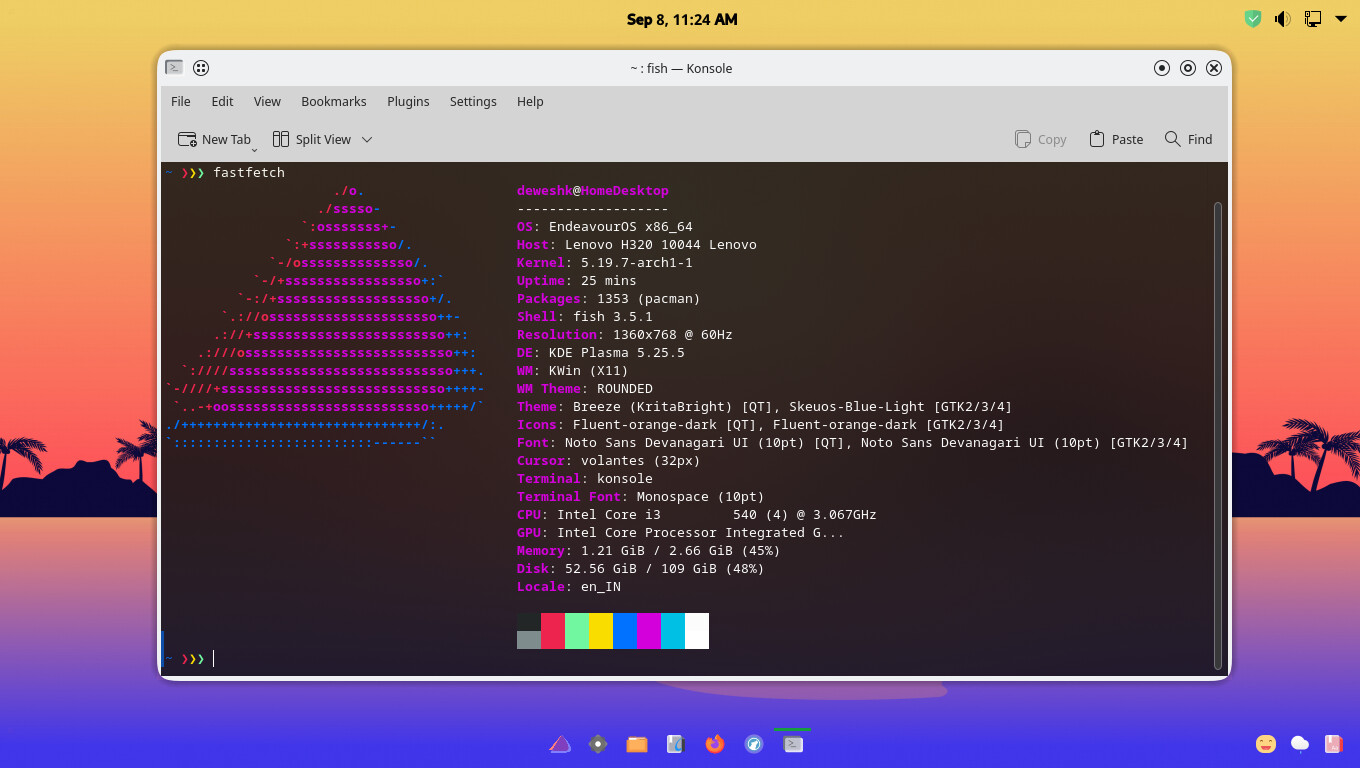Click the 'OS: EndeavourOS x86_64' line
Image resolution: width=1360 pixels, height=768 pixels.
(x=605, y=227)
